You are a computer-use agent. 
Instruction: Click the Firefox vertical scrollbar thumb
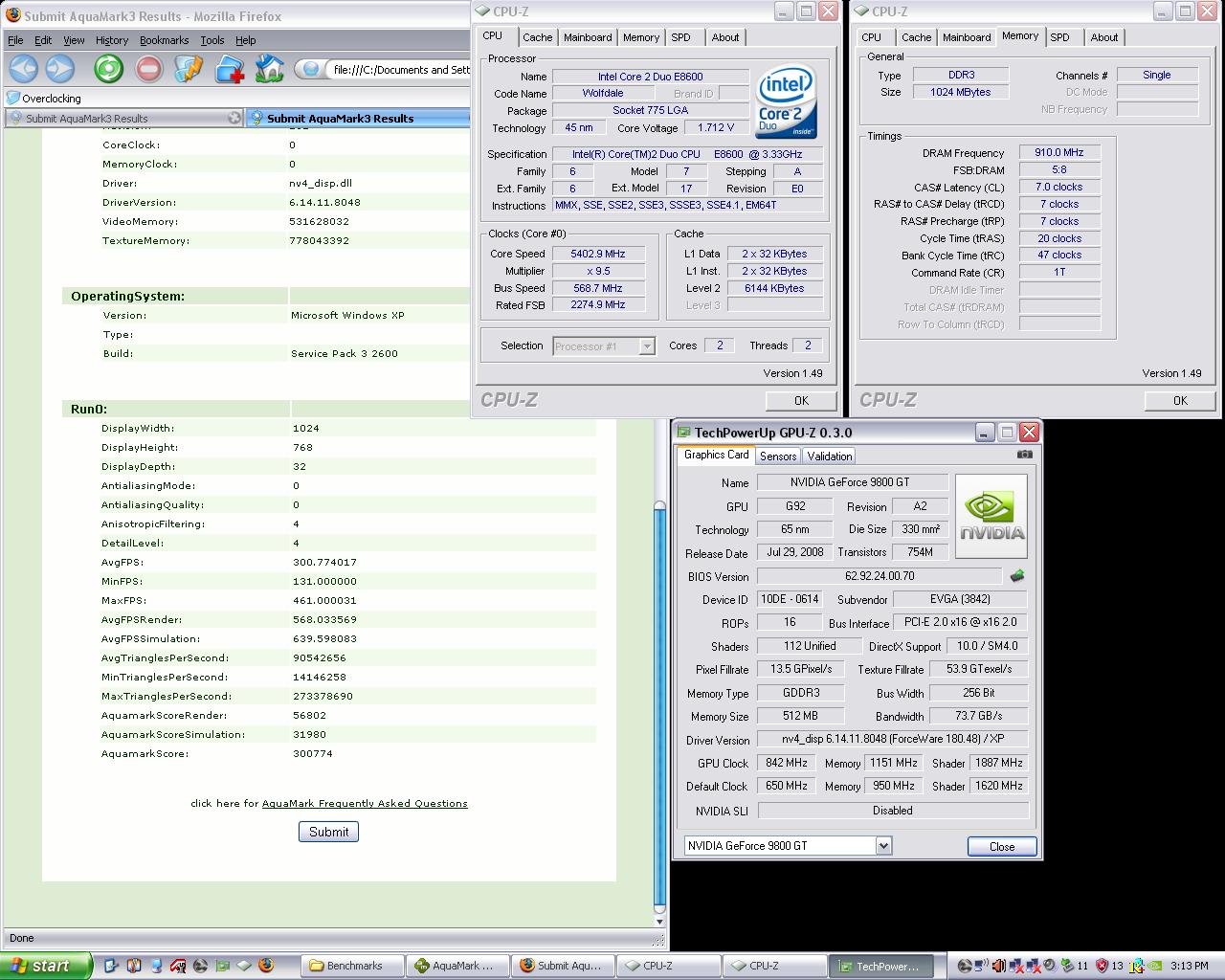click(x=659, y=705)
